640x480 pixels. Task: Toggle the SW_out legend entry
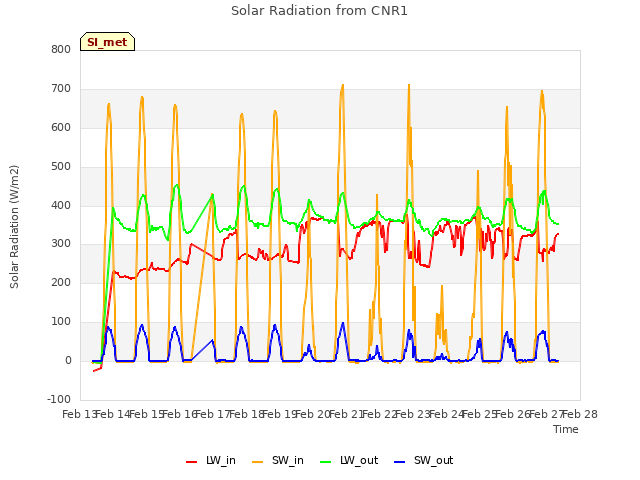pos(424,461)
